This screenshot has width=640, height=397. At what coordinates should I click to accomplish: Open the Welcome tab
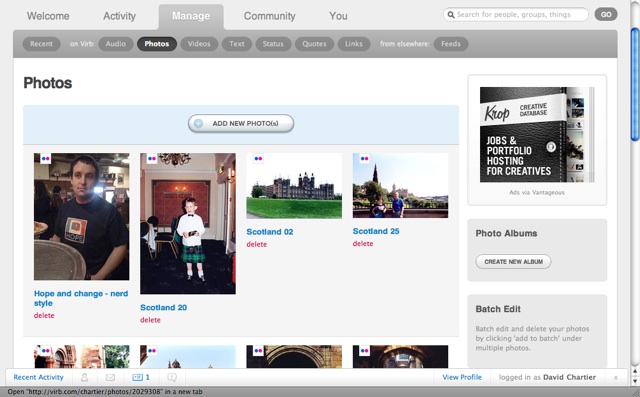[48, 16]
